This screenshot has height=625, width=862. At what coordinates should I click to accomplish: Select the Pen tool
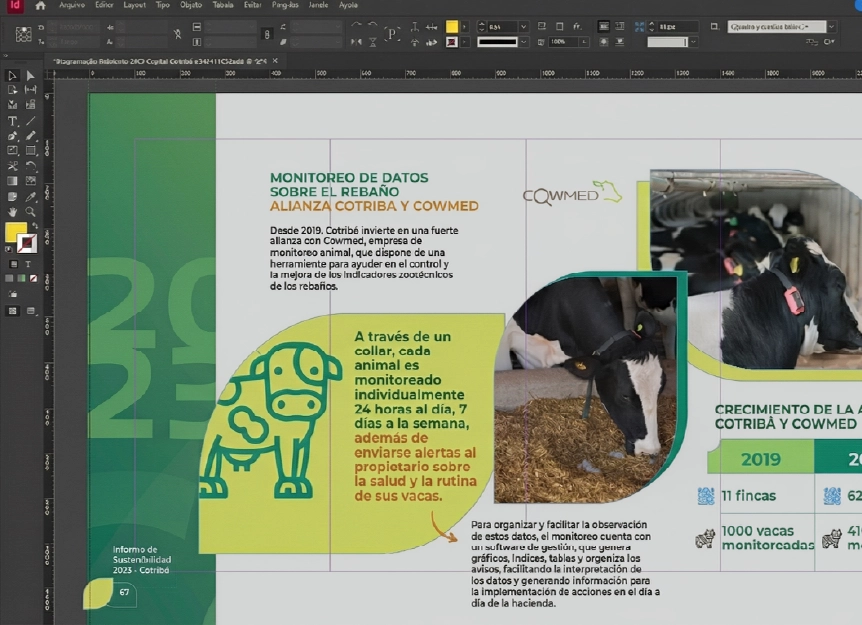(12, 135)
